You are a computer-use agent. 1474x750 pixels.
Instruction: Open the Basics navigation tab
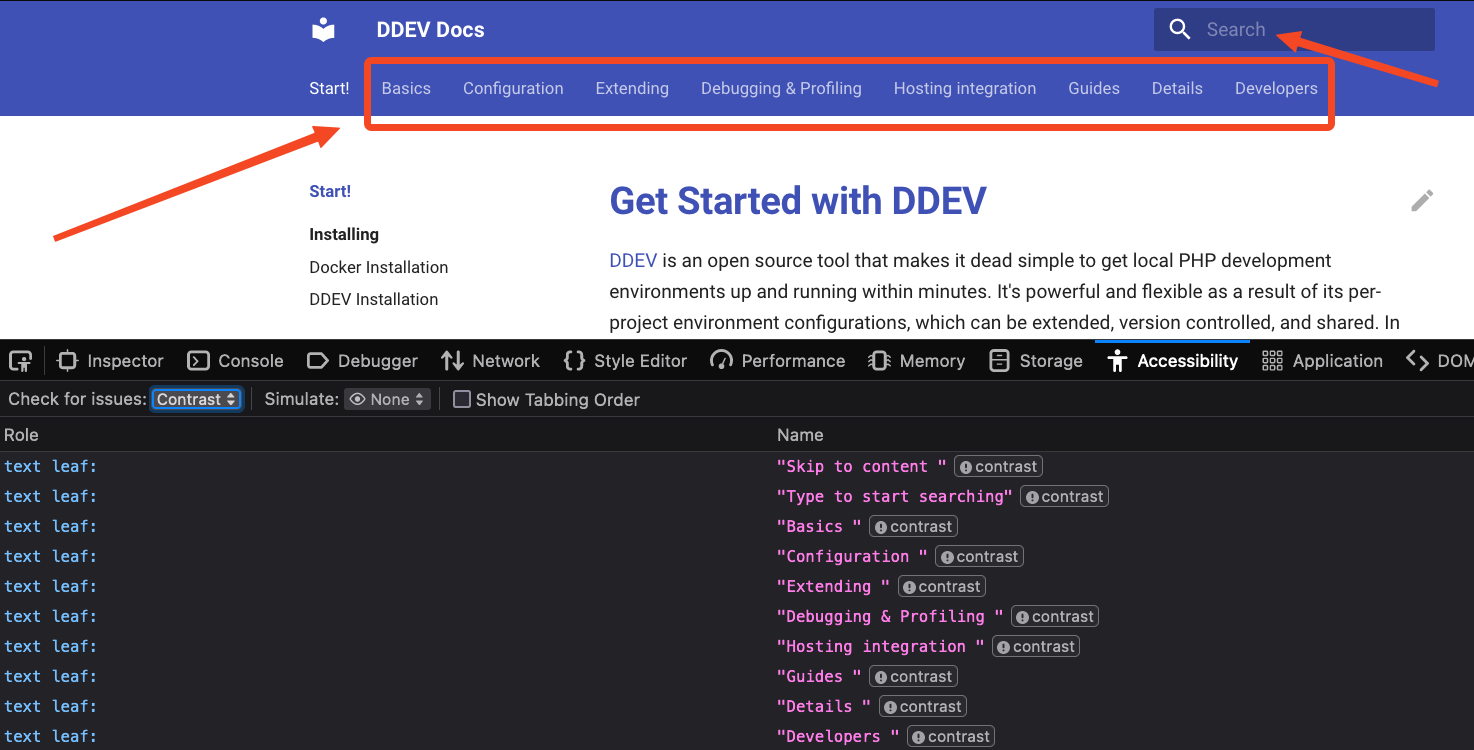pyautogui.click(x=406, y=88)
